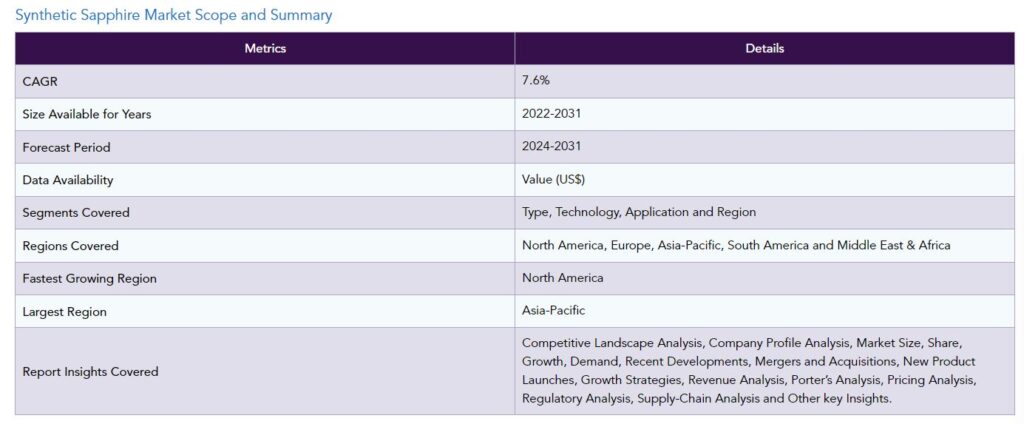Select the Data Availability label

coord(68,180)
